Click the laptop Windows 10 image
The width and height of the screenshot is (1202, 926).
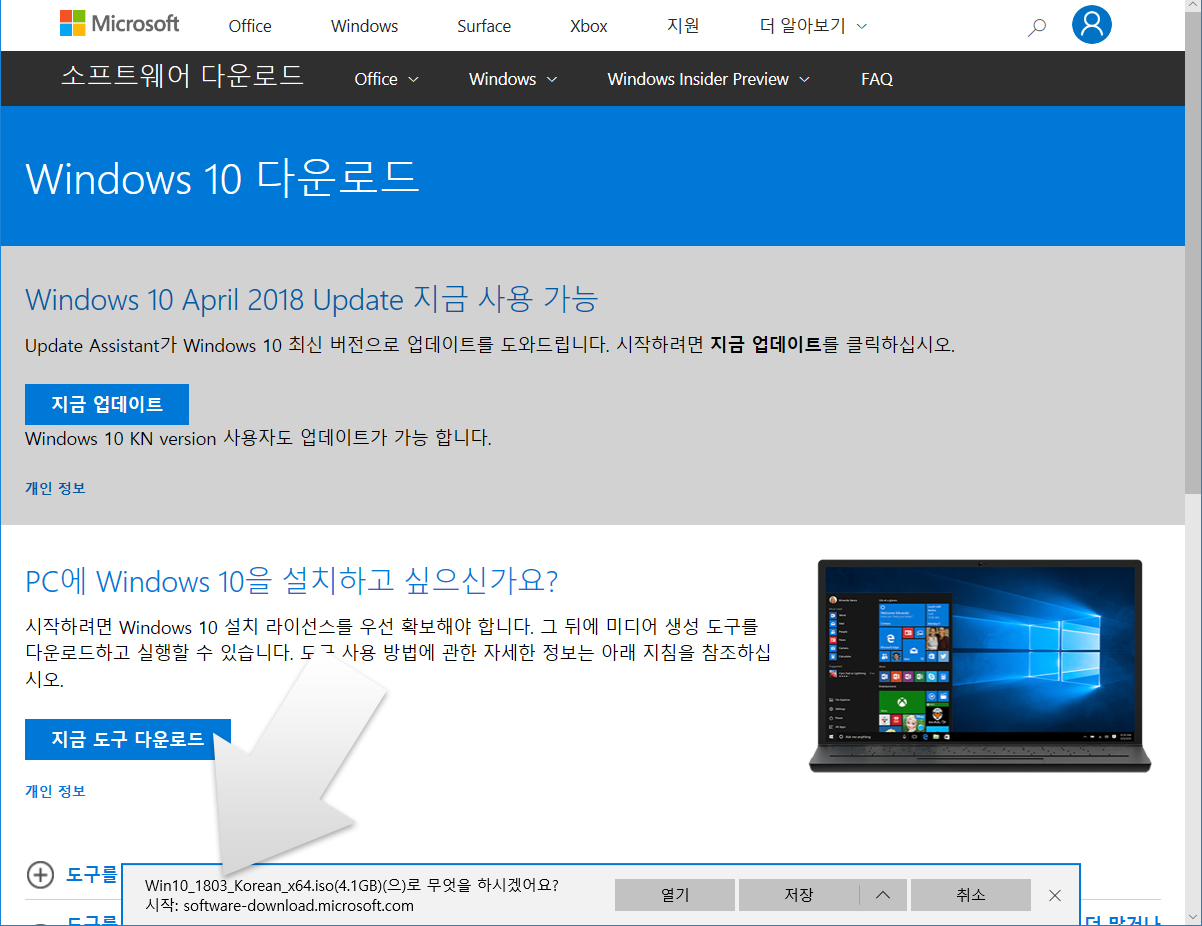click(x=980, y=665)
